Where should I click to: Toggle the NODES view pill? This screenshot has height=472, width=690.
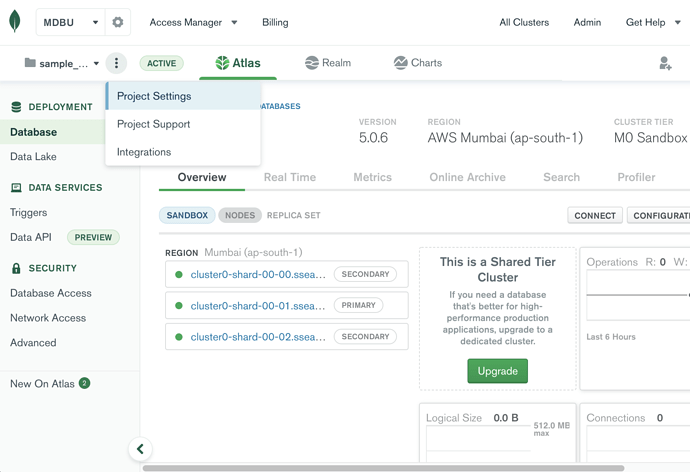240,215
